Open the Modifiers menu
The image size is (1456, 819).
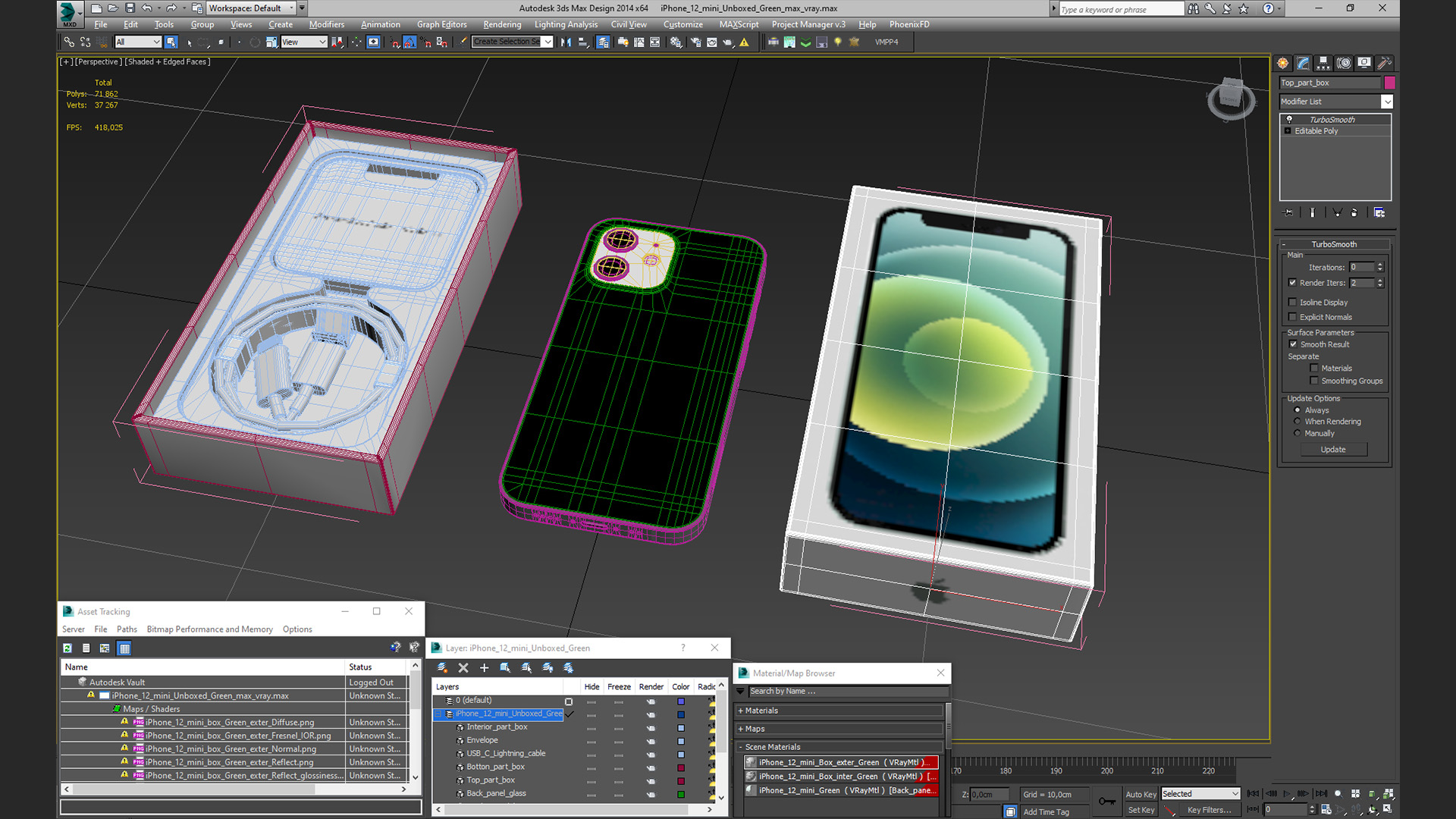click(x=327, y=24)
